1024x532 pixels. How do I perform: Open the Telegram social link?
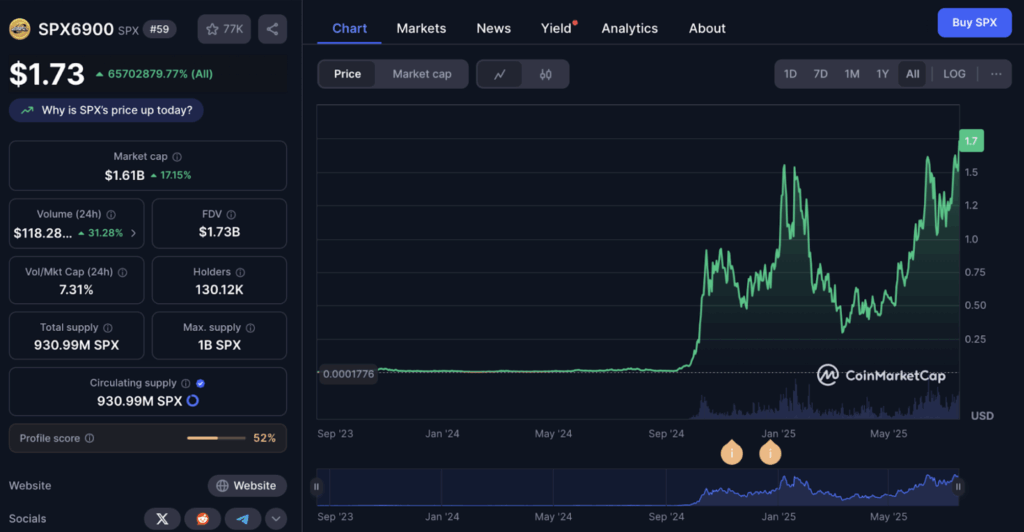242,518
